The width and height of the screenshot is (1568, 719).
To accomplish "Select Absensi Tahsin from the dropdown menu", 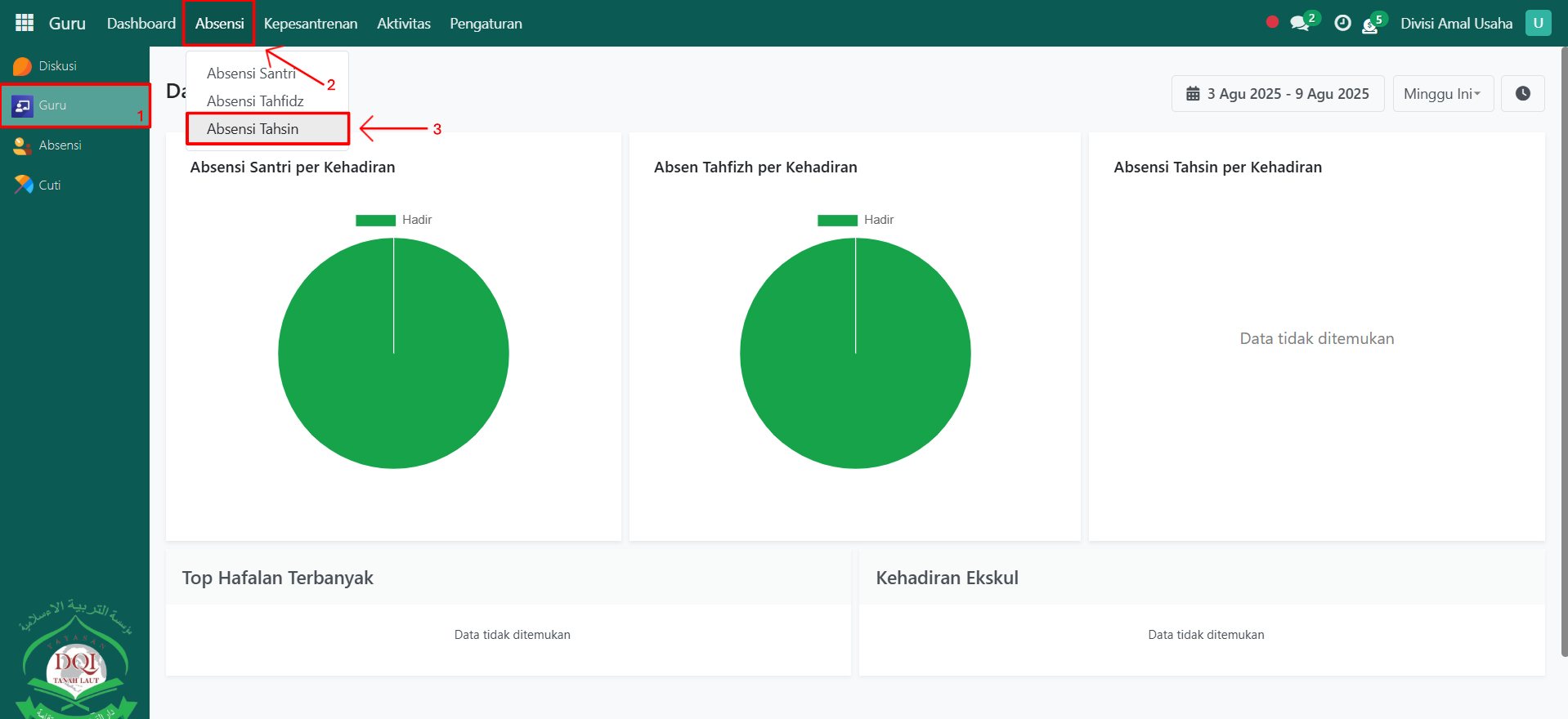I will click(x=253, y=129).
